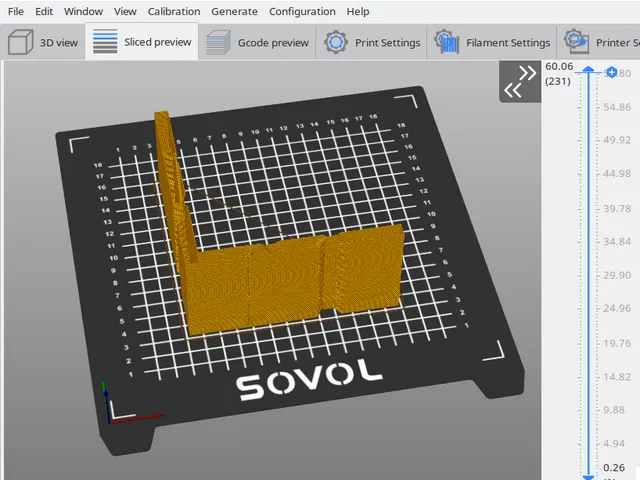This screenshot has height=480, width=640.
Task: Switch to the Gcode preview tab
Action: (257, 42)
